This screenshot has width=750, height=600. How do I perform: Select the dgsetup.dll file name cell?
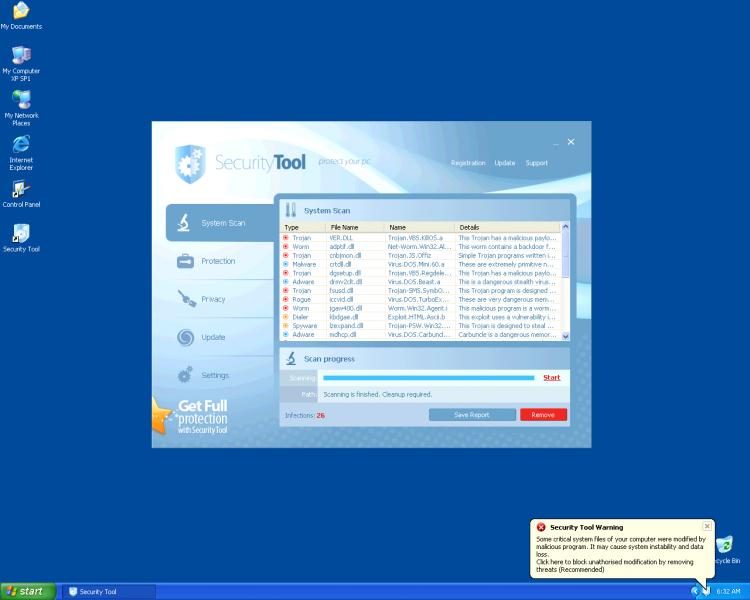point(345,273)
